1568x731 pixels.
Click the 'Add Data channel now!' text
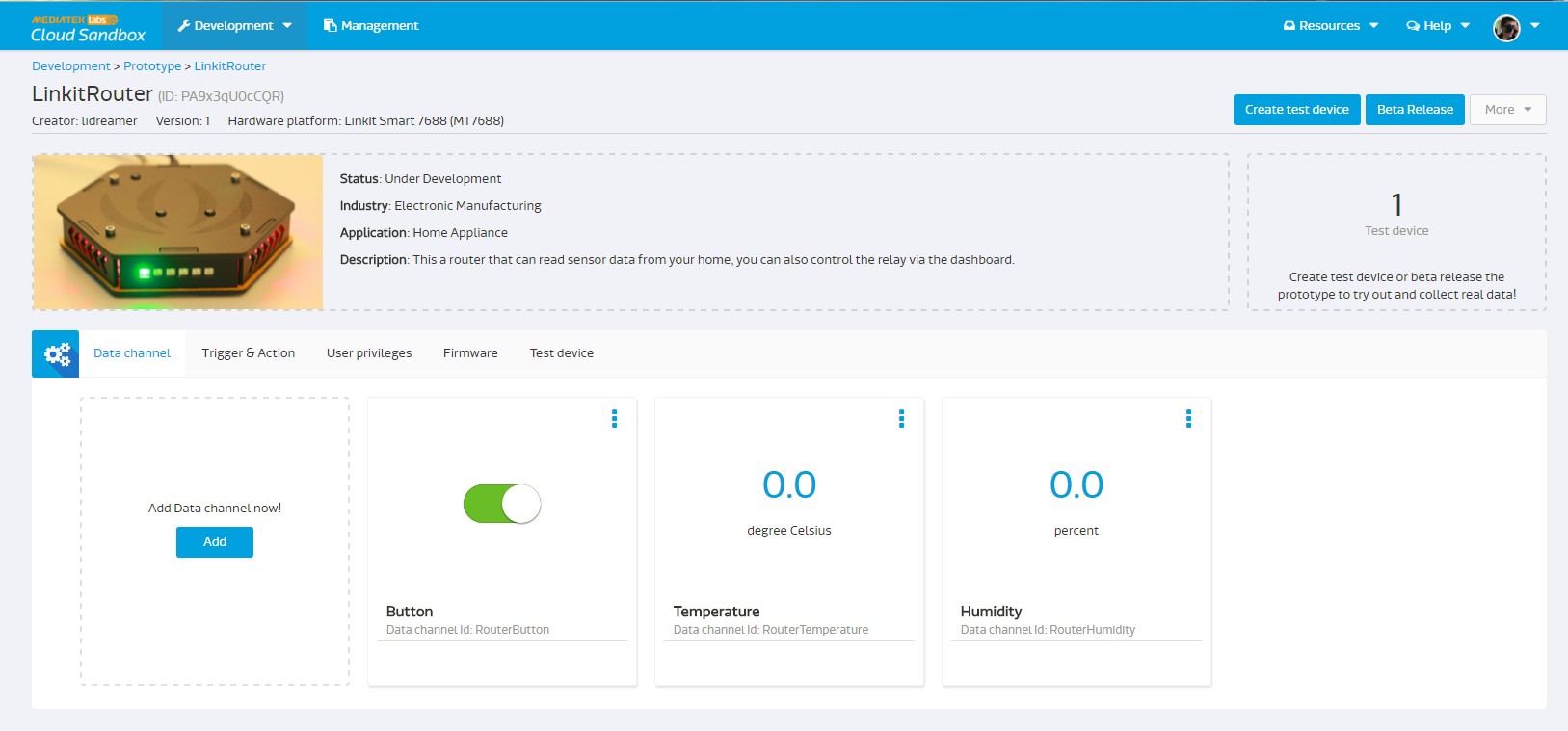click(x=215, y=509)
